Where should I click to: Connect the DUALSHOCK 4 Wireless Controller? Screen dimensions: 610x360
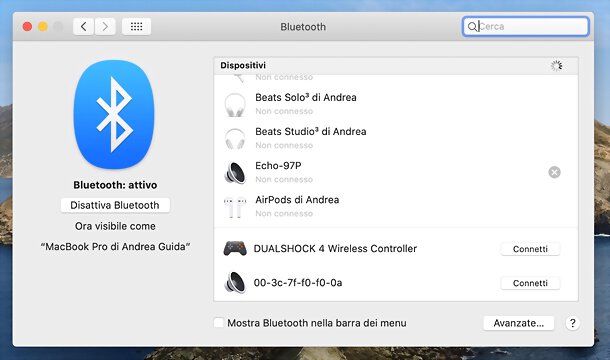[530, 249]
